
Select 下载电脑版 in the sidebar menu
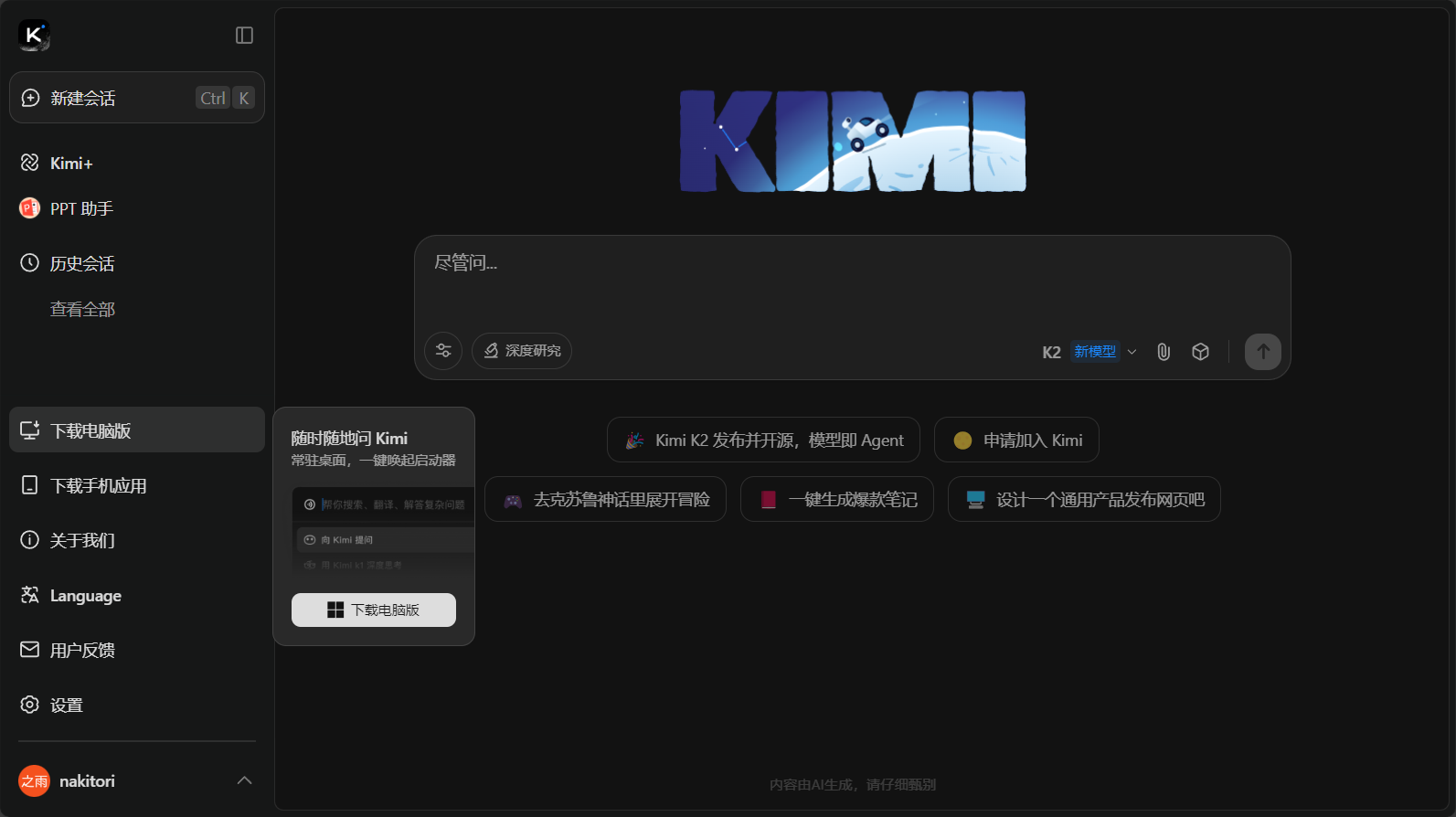tap(137, 430)
